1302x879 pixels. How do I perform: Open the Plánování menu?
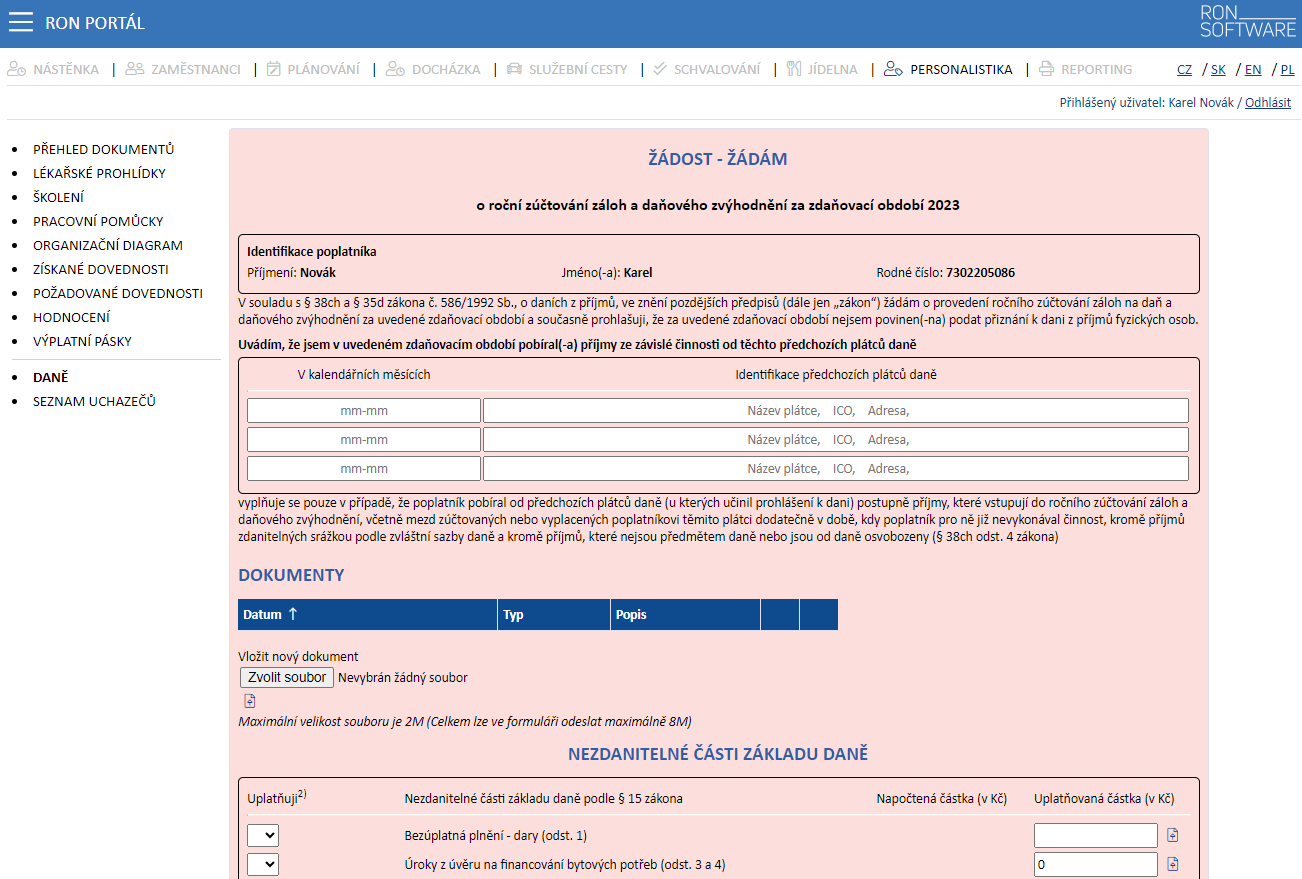(x=323, y=69)
